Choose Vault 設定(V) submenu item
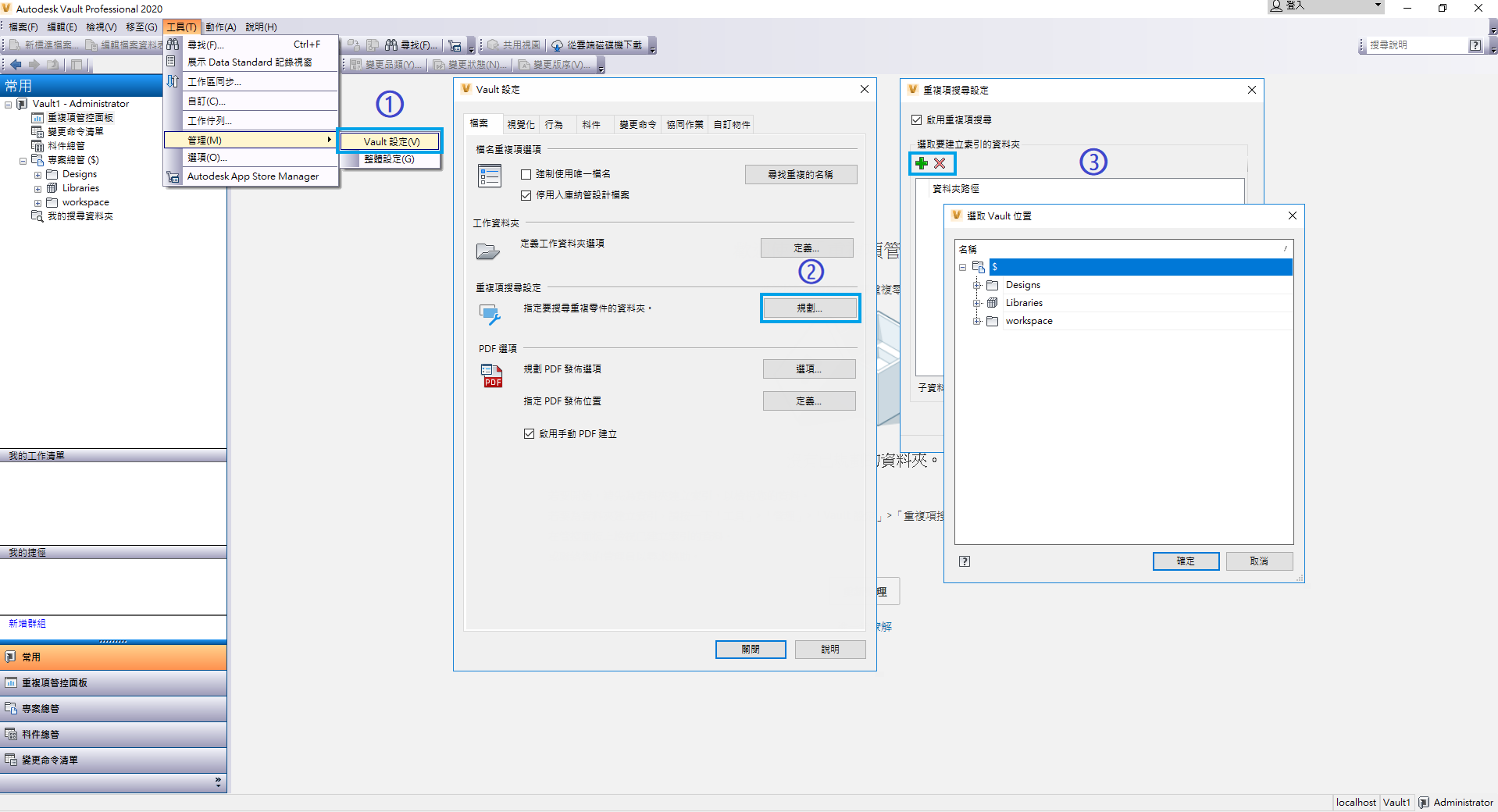The image size is (1498, 812). point(391,141)
